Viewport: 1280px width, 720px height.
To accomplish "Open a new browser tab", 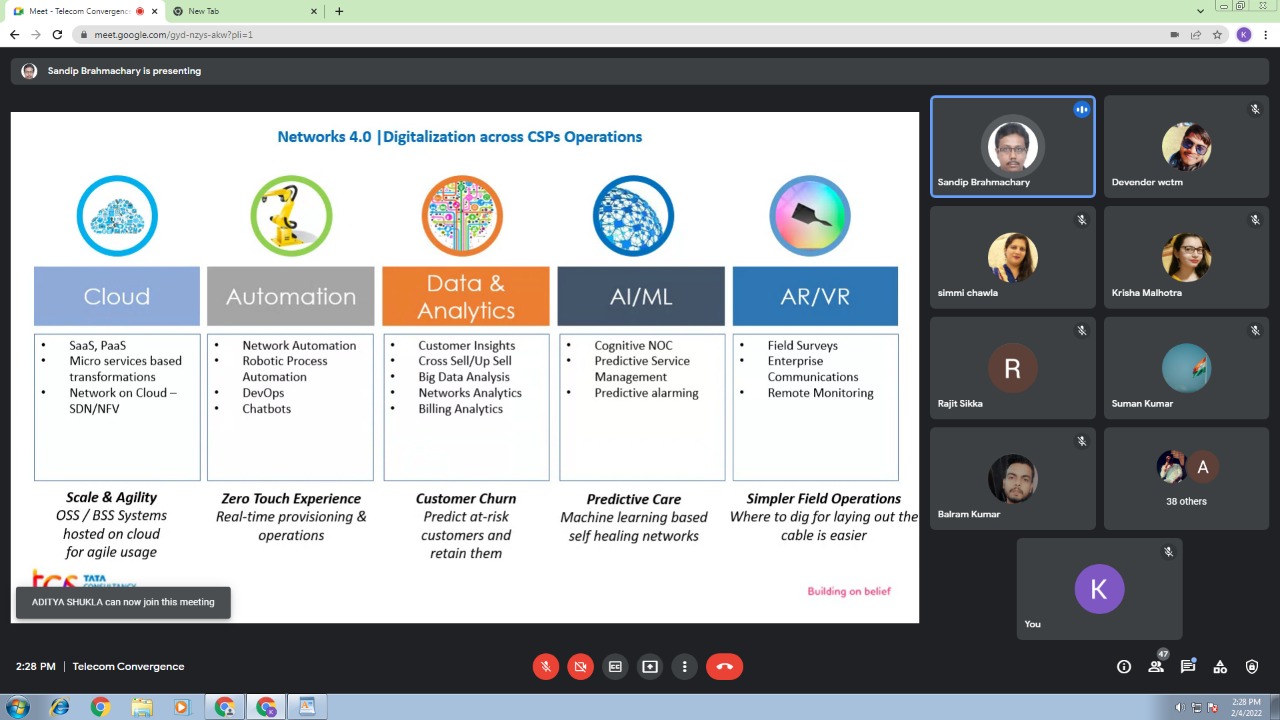I will pos(339,11).
